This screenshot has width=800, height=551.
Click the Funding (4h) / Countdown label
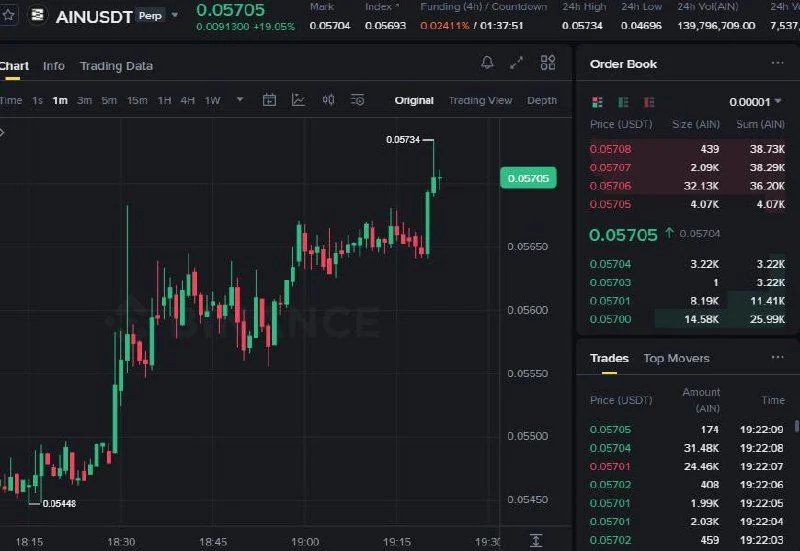point(483,7)
